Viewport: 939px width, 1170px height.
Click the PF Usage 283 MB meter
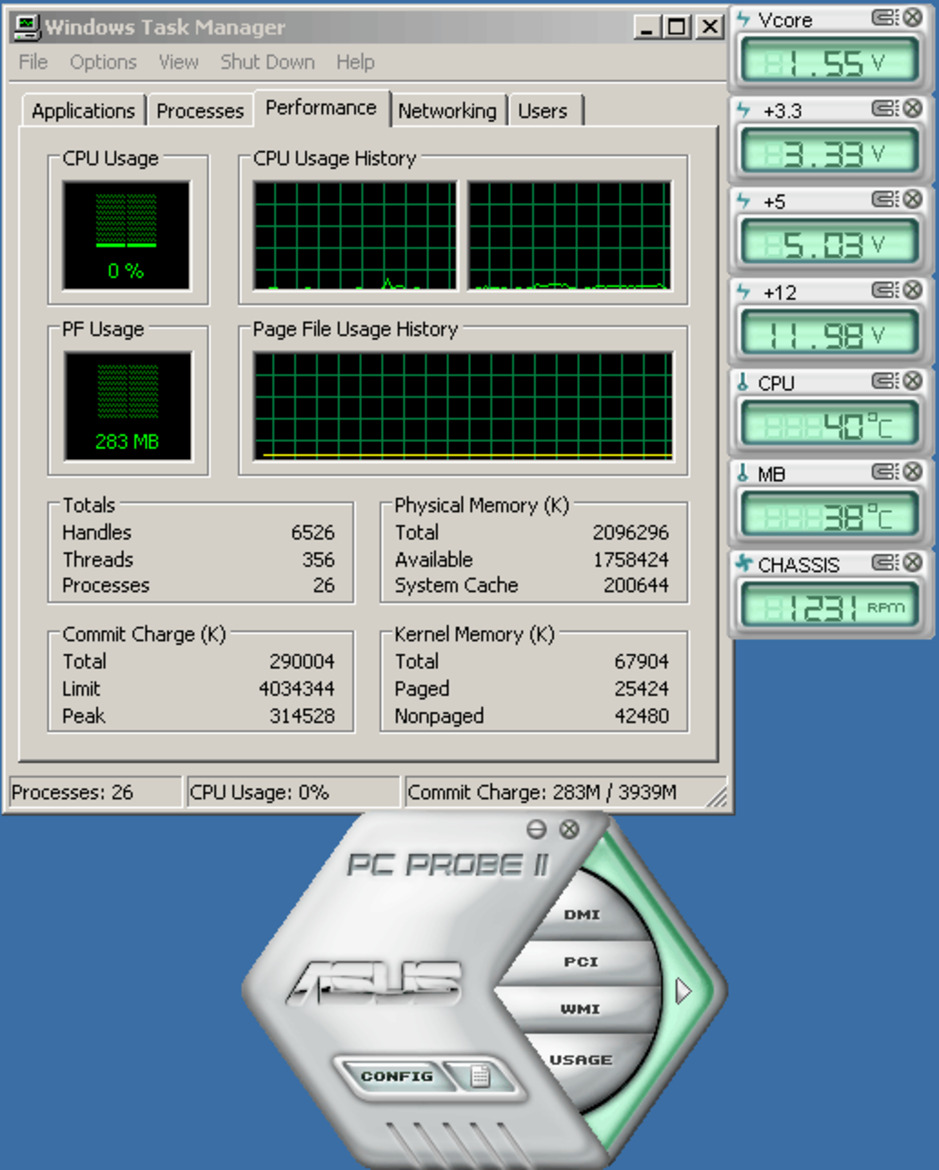click(x=128, y=407)
